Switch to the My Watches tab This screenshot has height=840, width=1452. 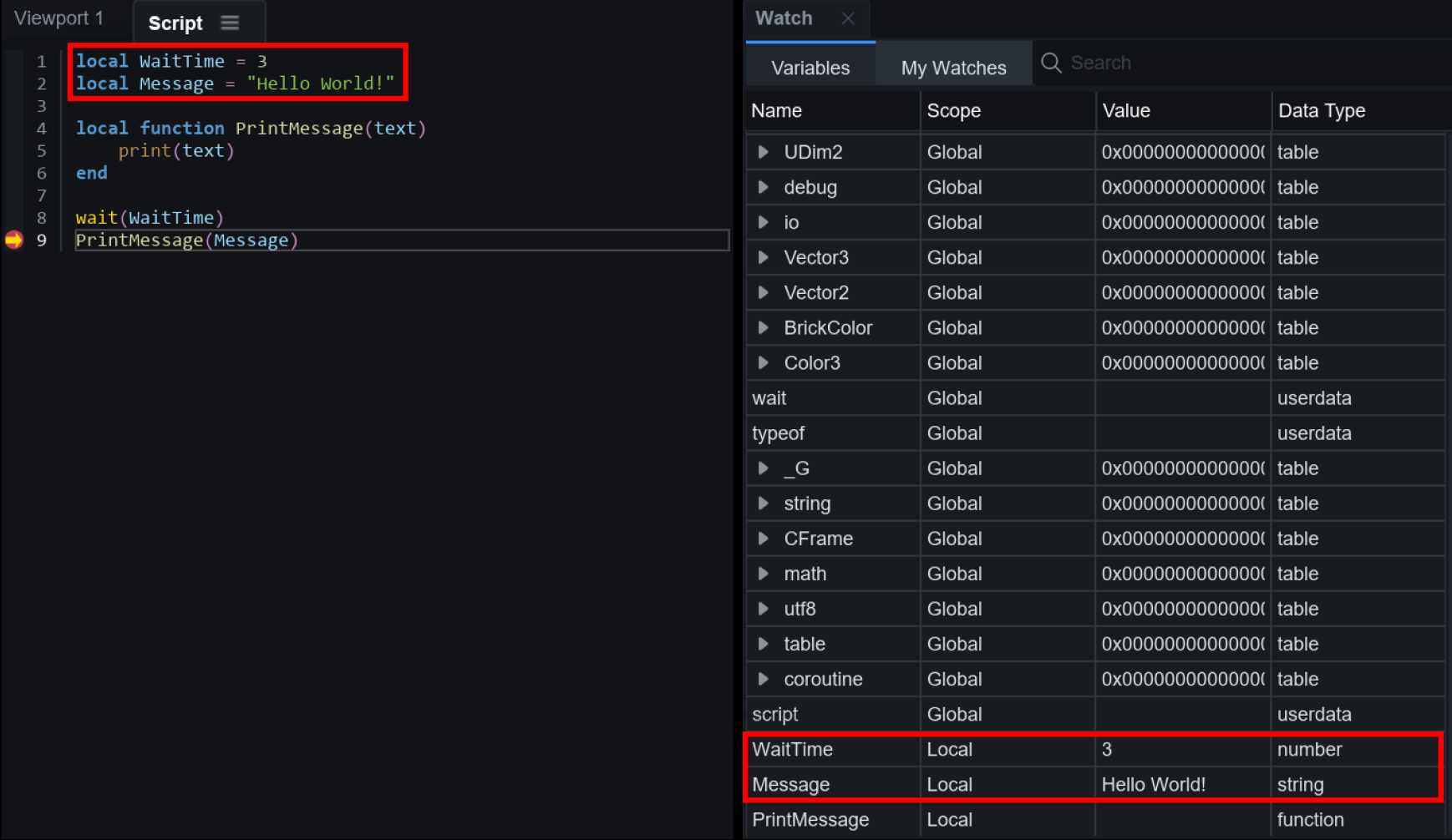(x=953, y=68)
